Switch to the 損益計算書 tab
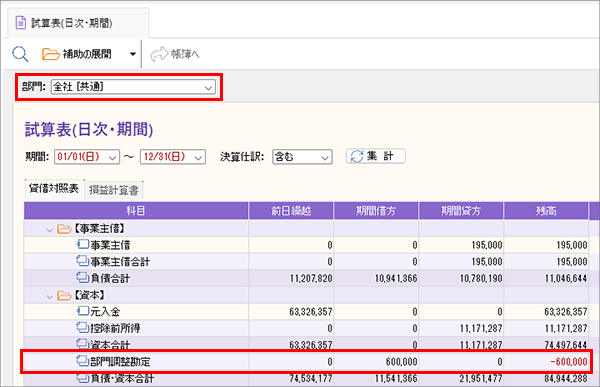 [114, 190]
